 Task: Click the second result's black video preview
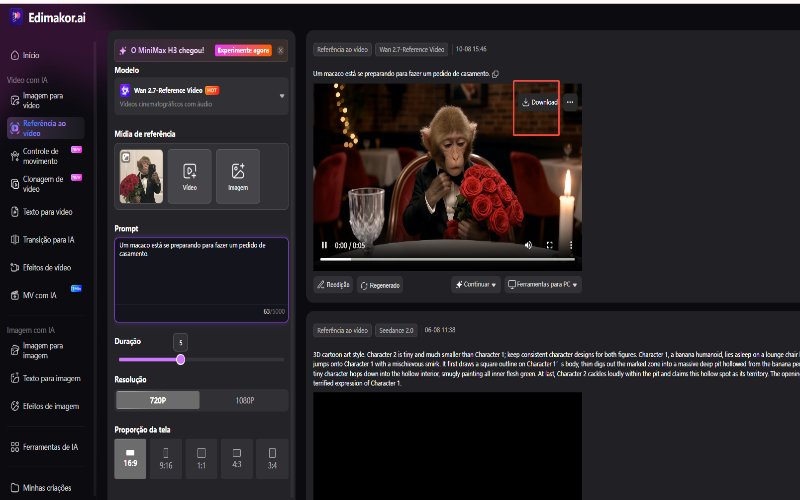(x=447, y=446)
